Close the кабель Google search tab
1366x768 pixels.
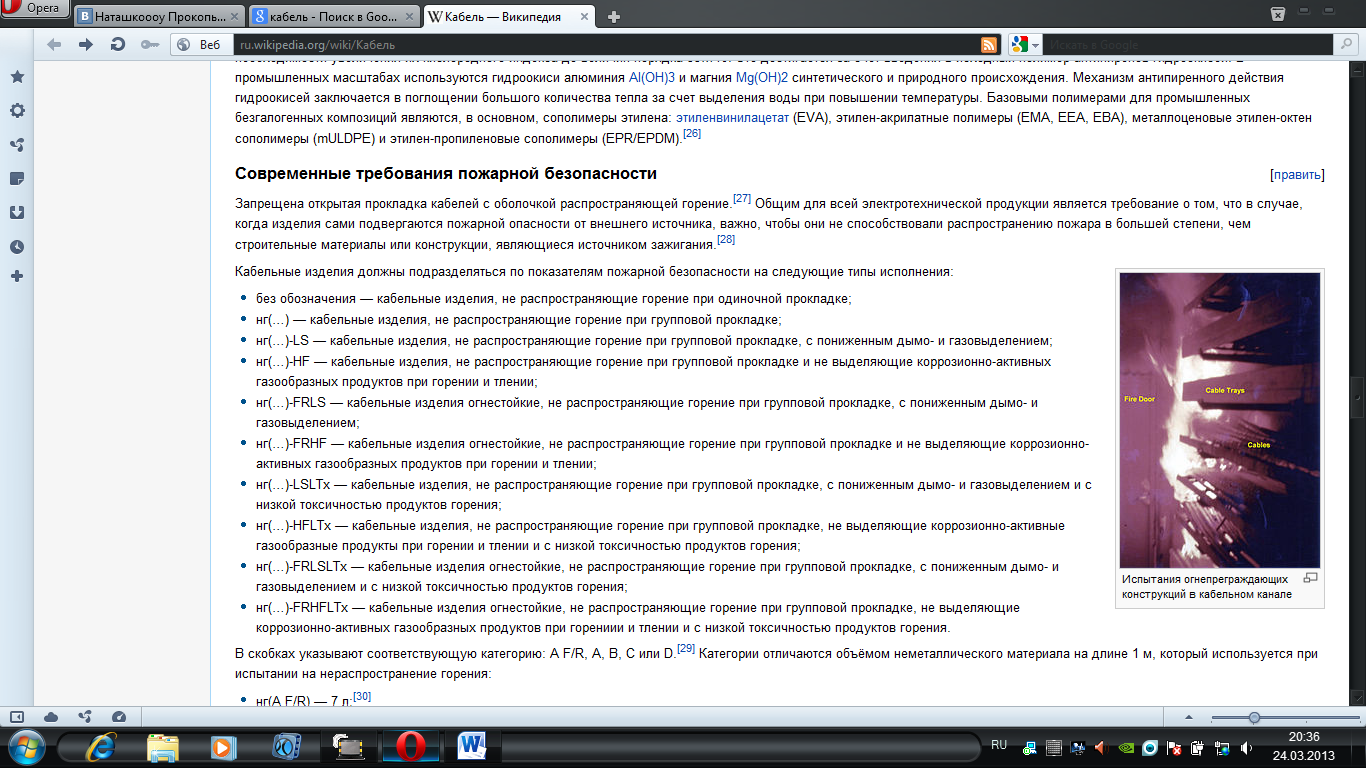409,16
